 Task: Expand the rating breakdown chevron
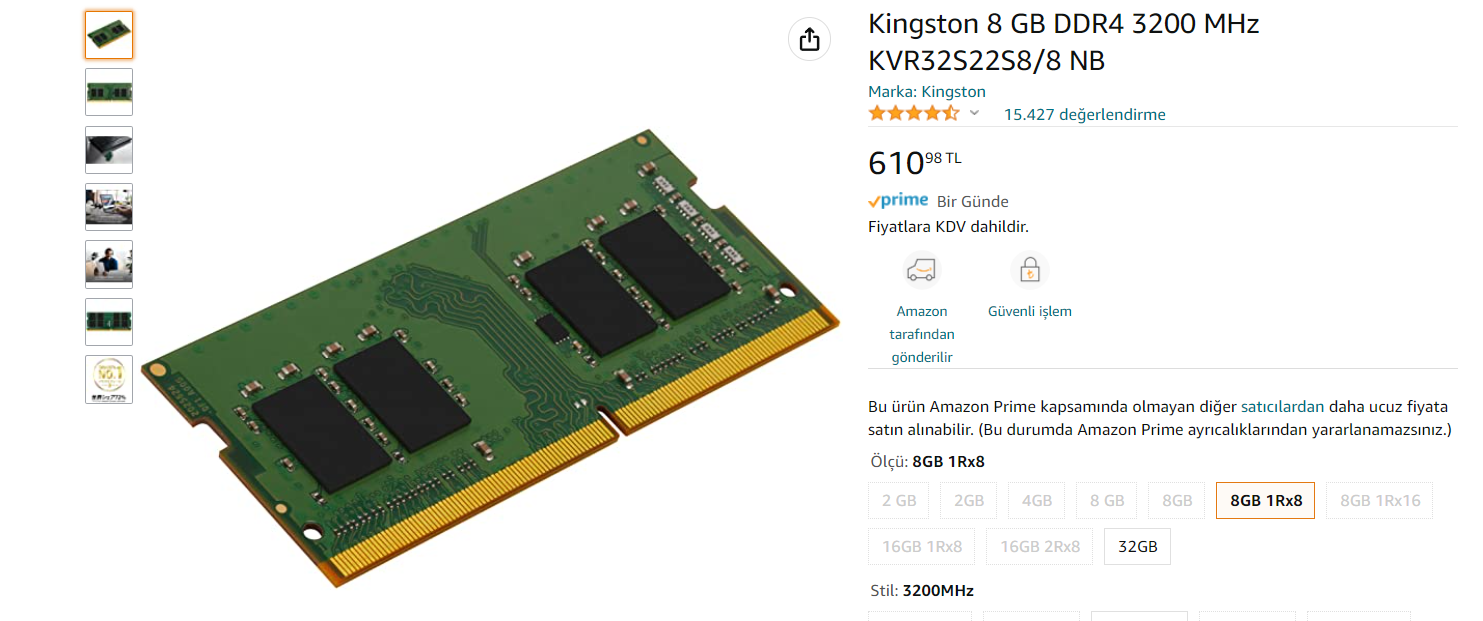pyautogui.click(x=975, y=113)
